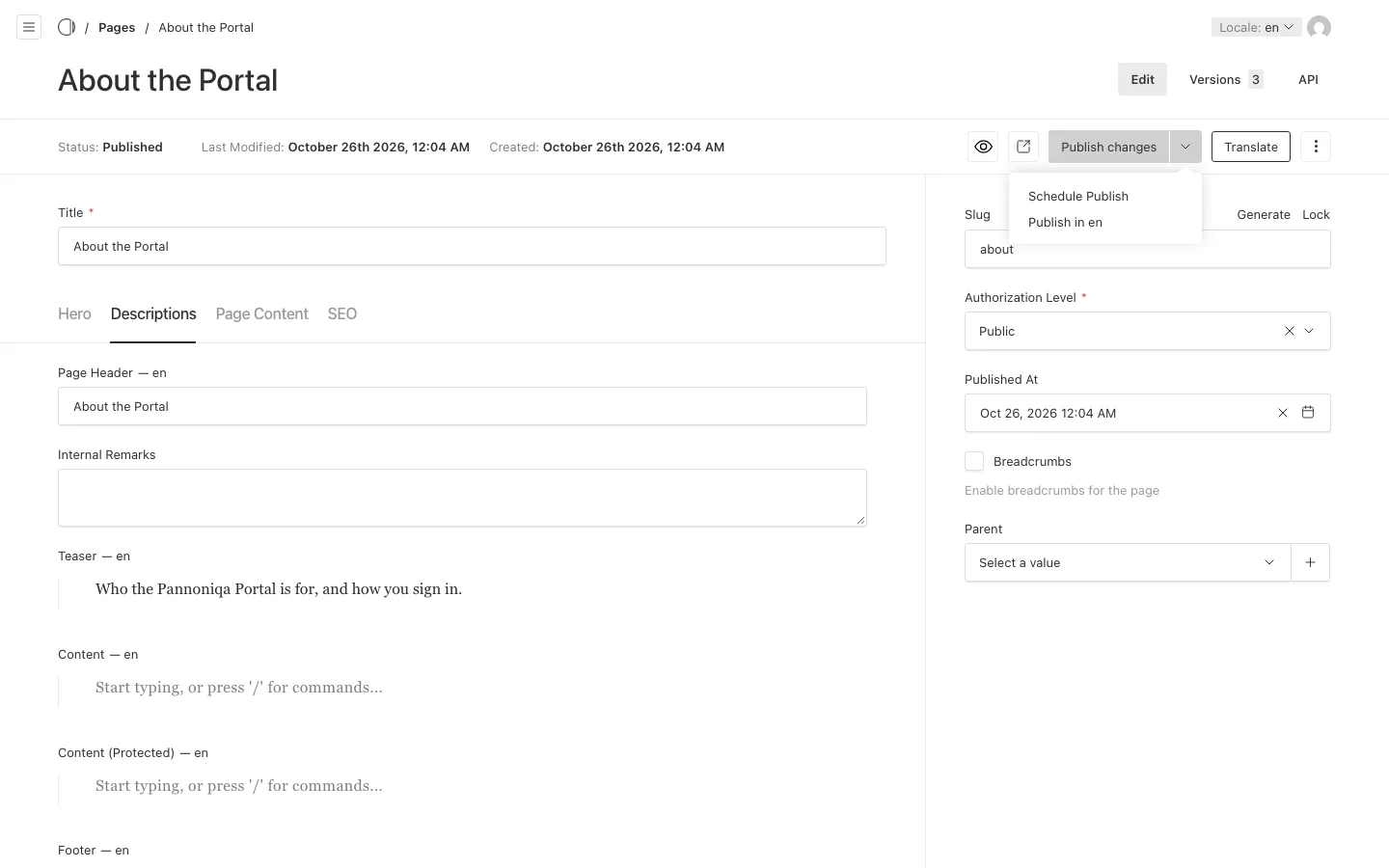The height and width of the screenshot is (868, 1389).
Task: Open preview in new window icon
Action: point(1023,147)
